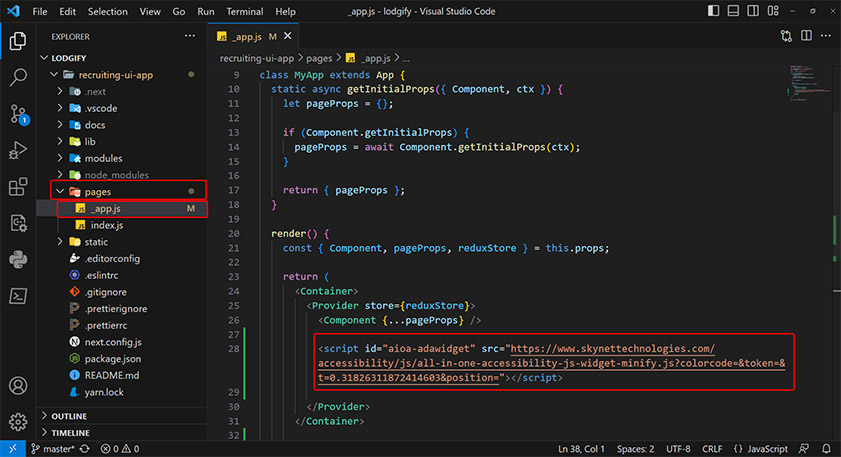841x457 pixels.
Task: Click the master branch in status bar
Action: coord(53,449)
